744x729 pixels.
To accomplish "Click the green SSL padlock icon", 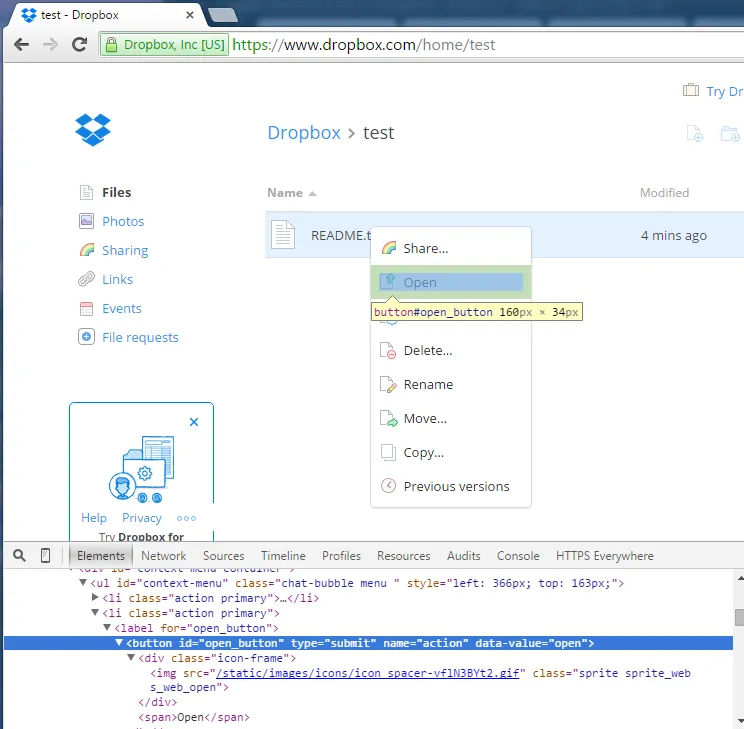I will tap(111, 45).
